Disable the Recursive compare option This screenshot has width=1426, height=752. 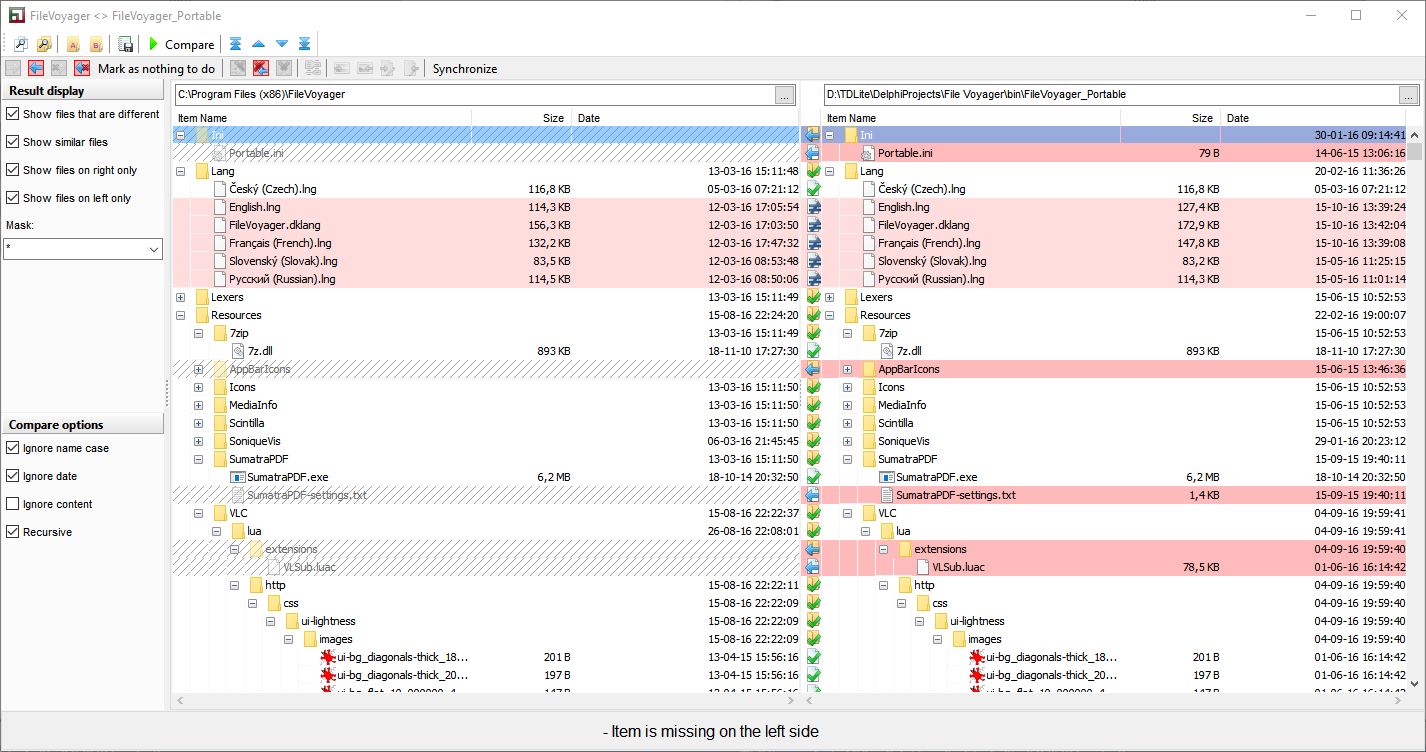(13, 532)
